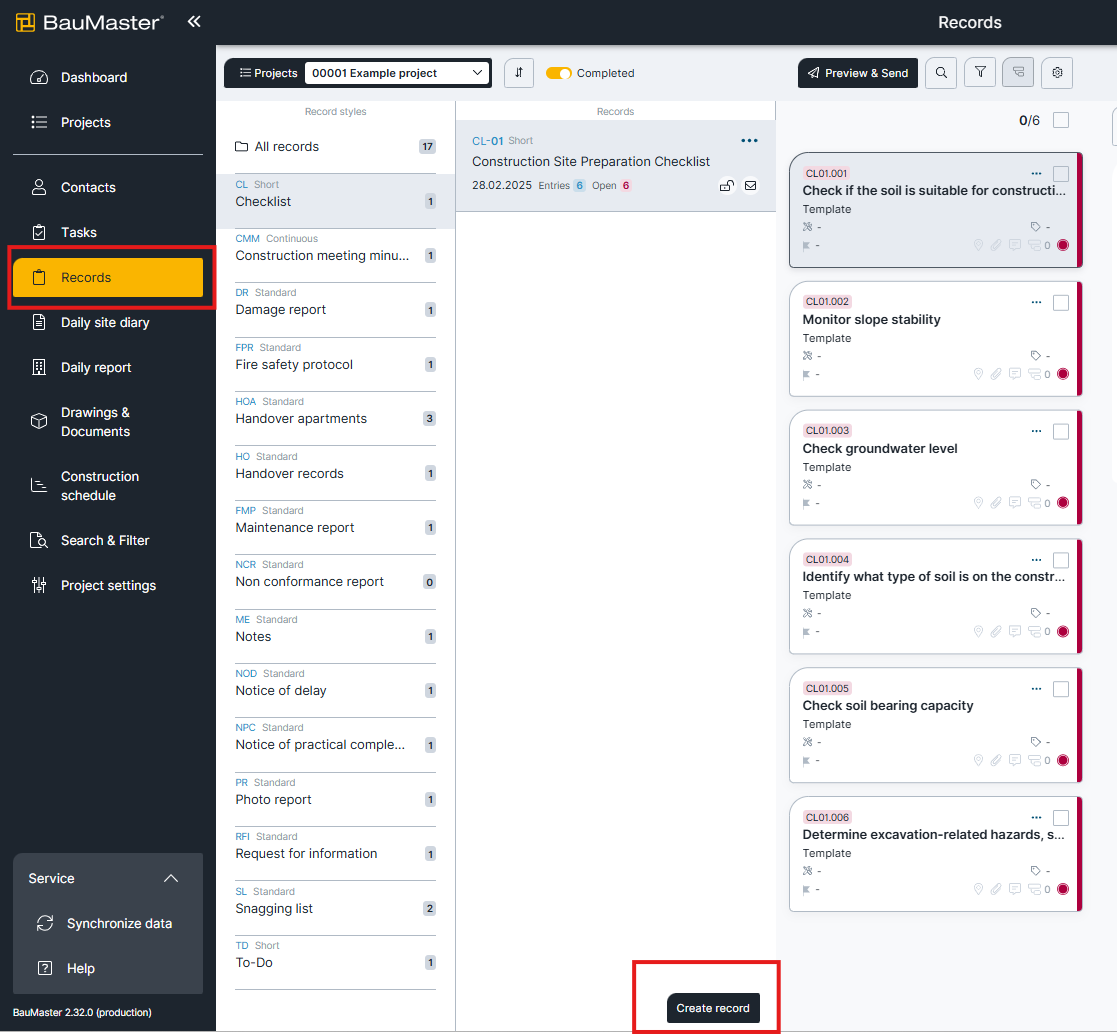Viewport: 1117px width, 1034px height.
Task: Click the sort order arrows button
Action: pyautogui.click(x=519, y=73)
